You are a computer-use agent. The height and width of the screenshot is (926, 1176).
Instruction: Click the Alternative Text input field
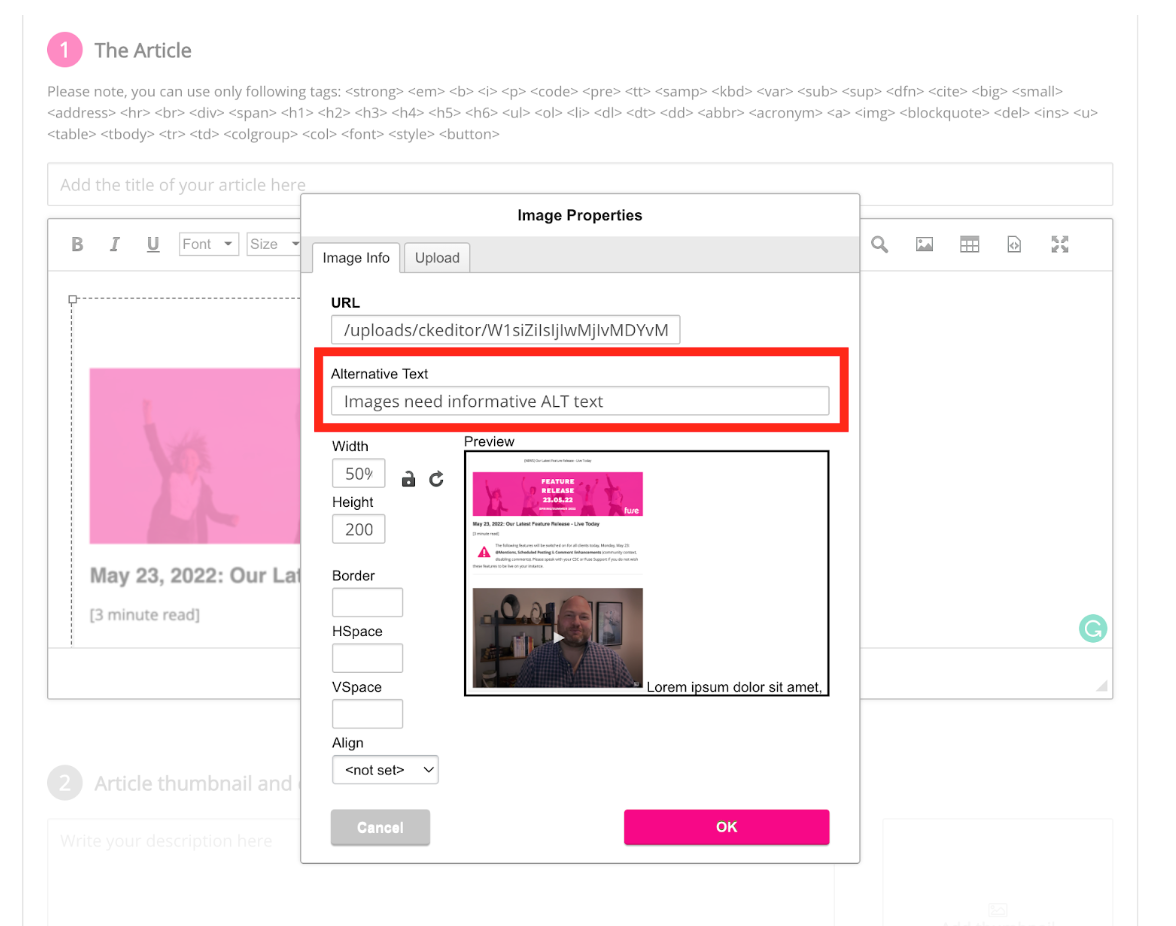click(x=583, y=400)
